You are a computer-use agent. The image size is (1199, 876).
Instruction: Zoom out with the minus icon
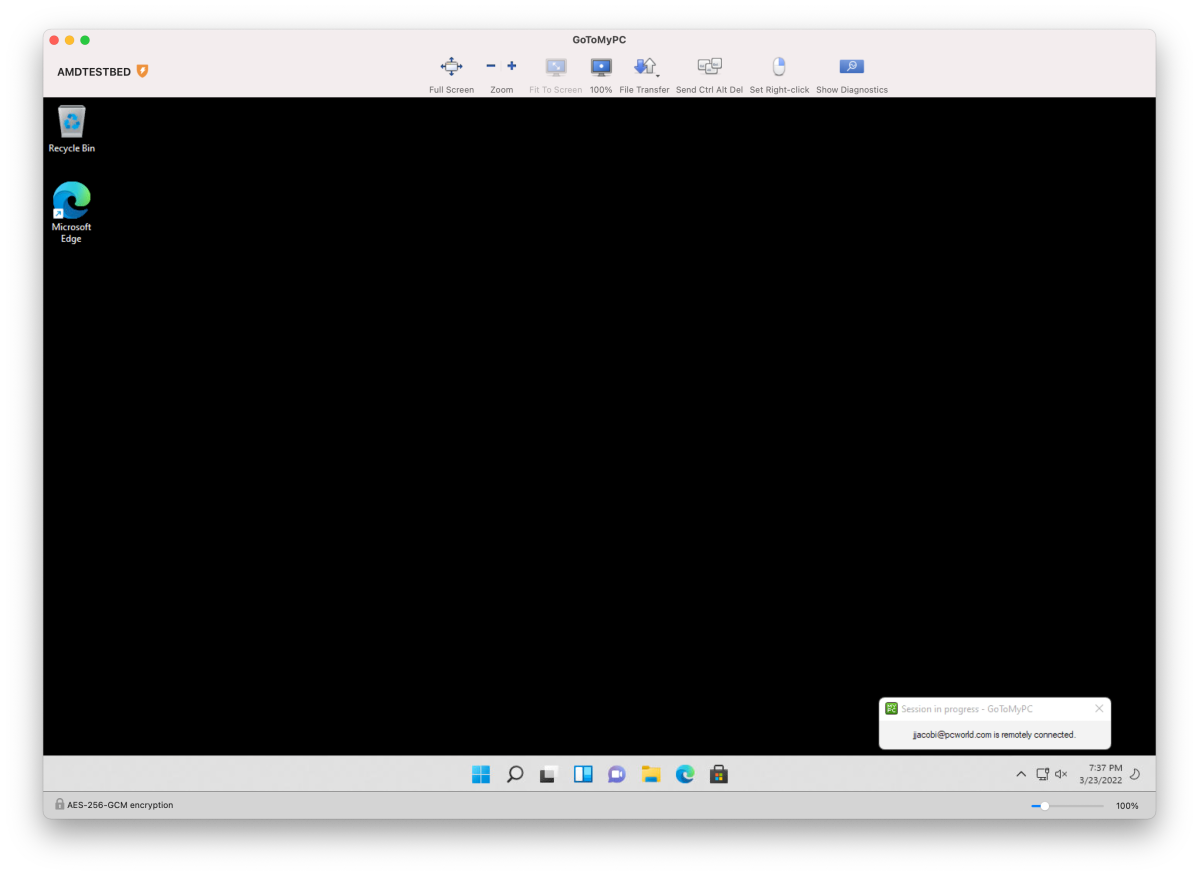[491, 66]
